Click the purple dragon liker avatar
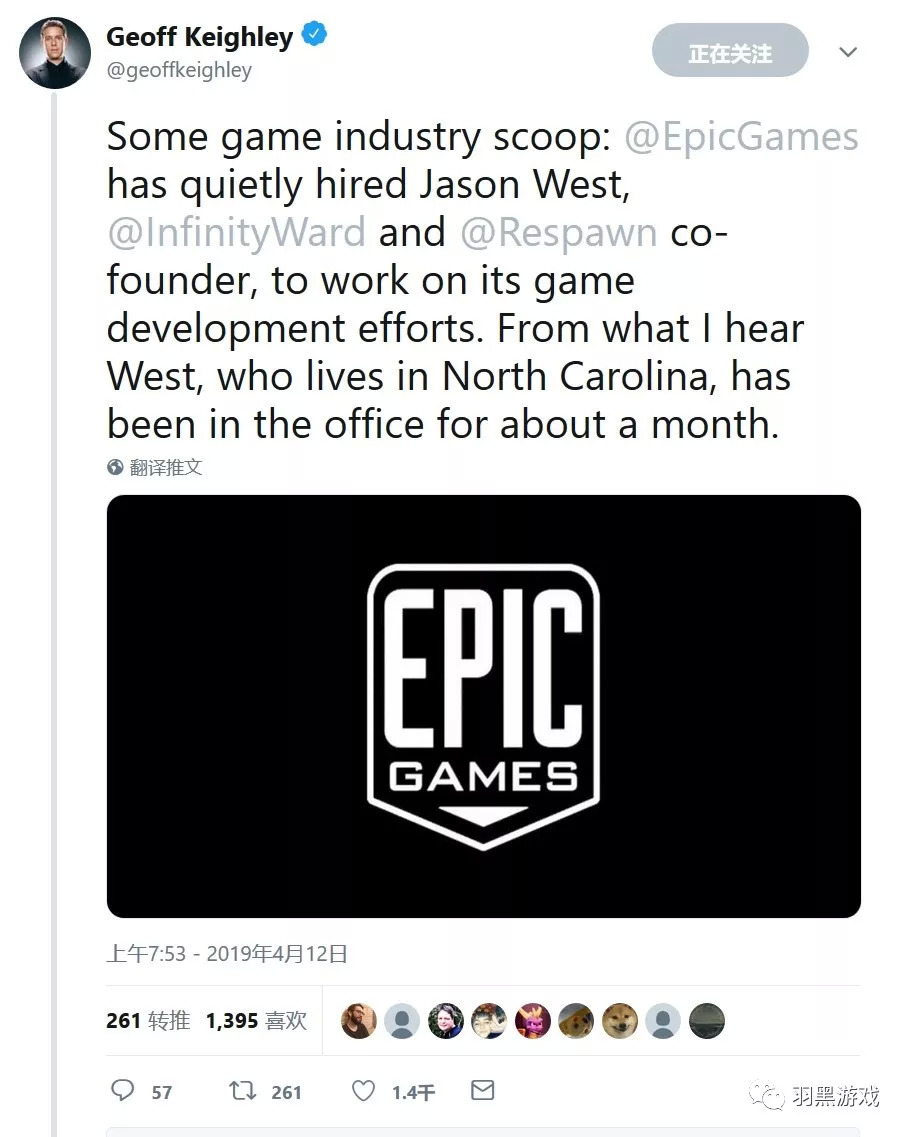 point(532,1020)
